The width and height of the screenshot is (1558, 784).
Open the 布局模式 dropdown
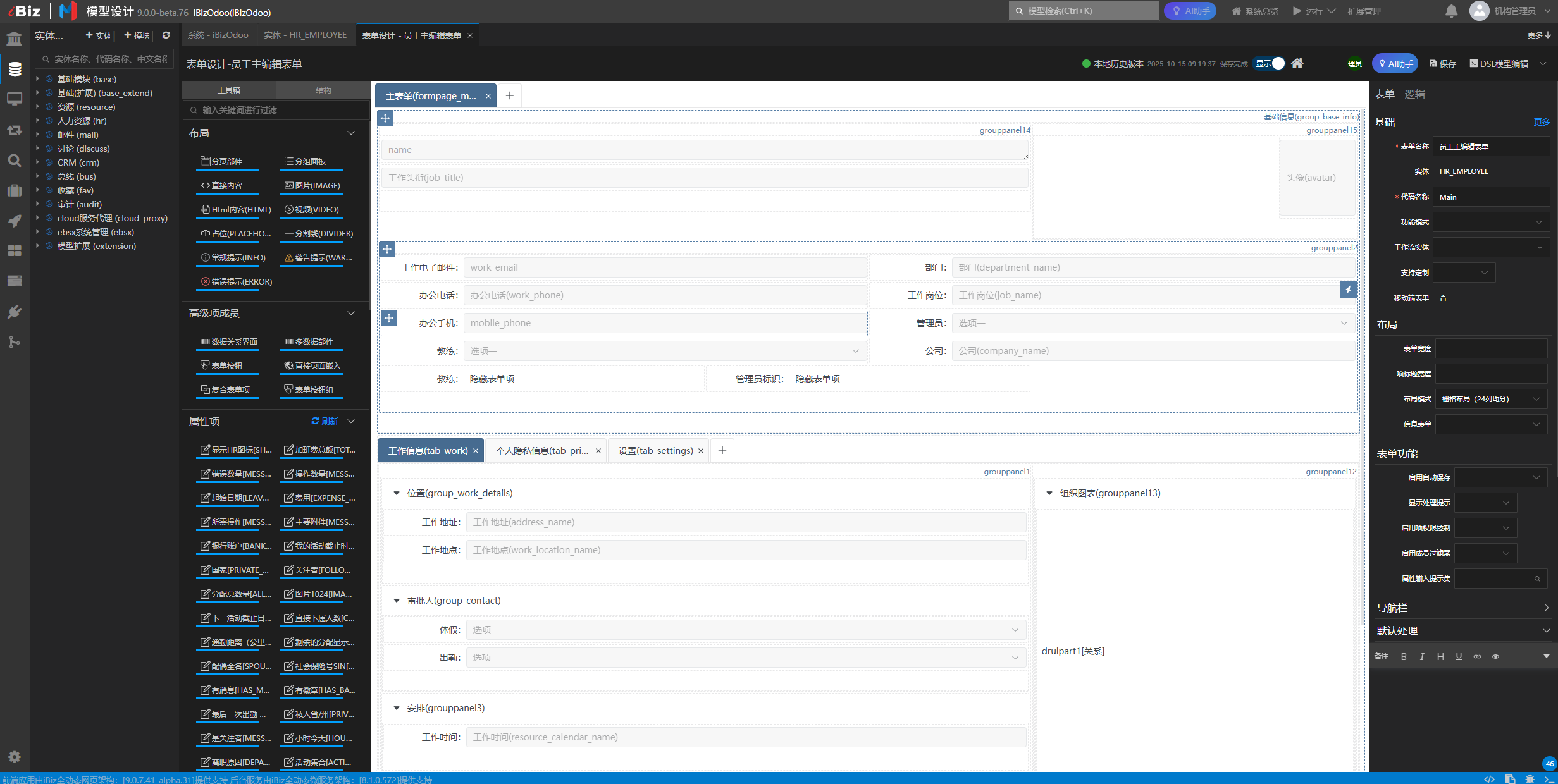[x=1490, y=399]
